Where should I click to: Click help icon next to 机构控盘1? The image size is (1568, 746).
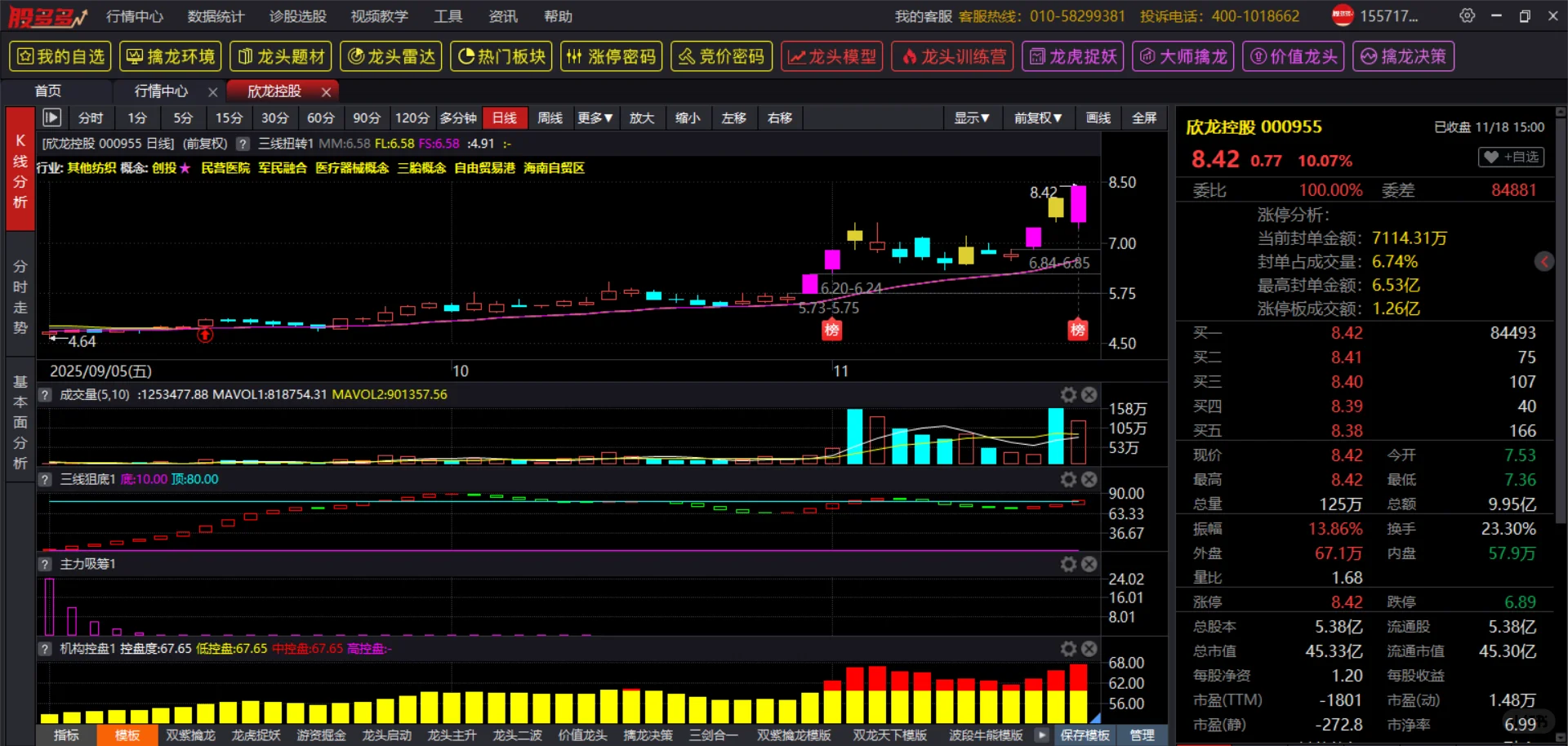click(x=46, y=649)
